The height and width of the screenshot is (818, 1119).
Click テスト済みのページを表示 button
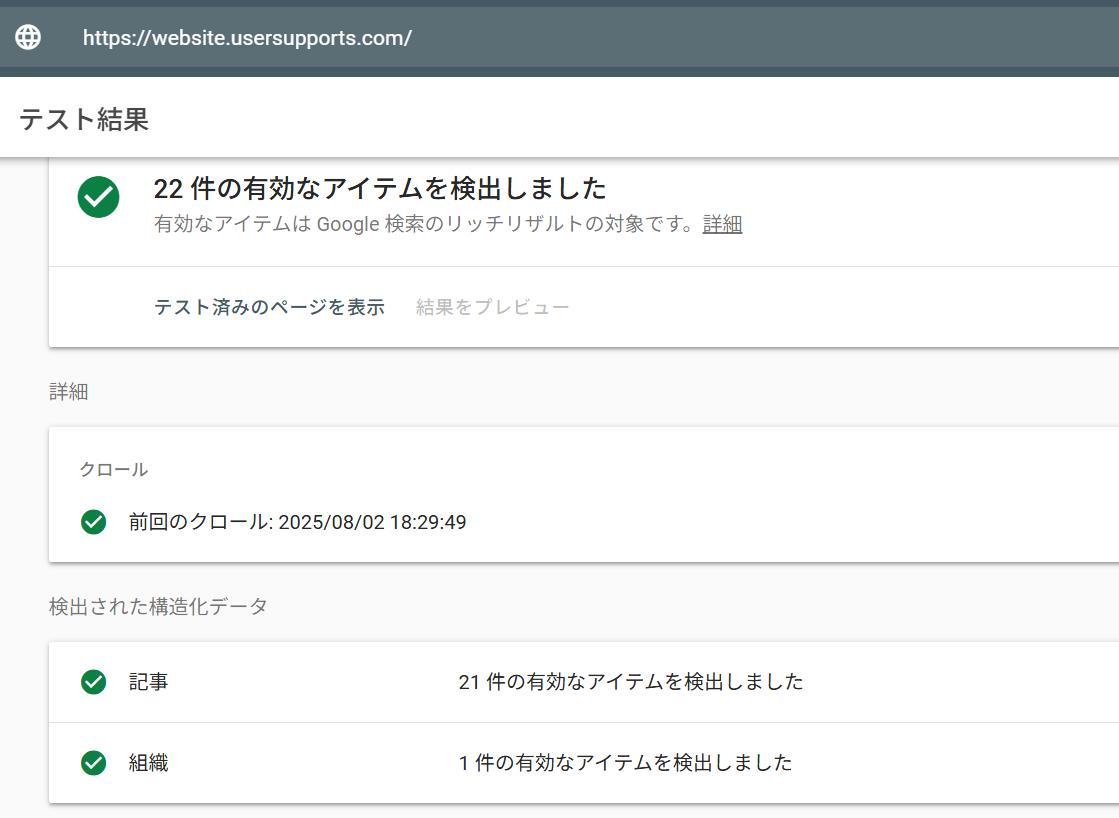(x=269, y=307)
